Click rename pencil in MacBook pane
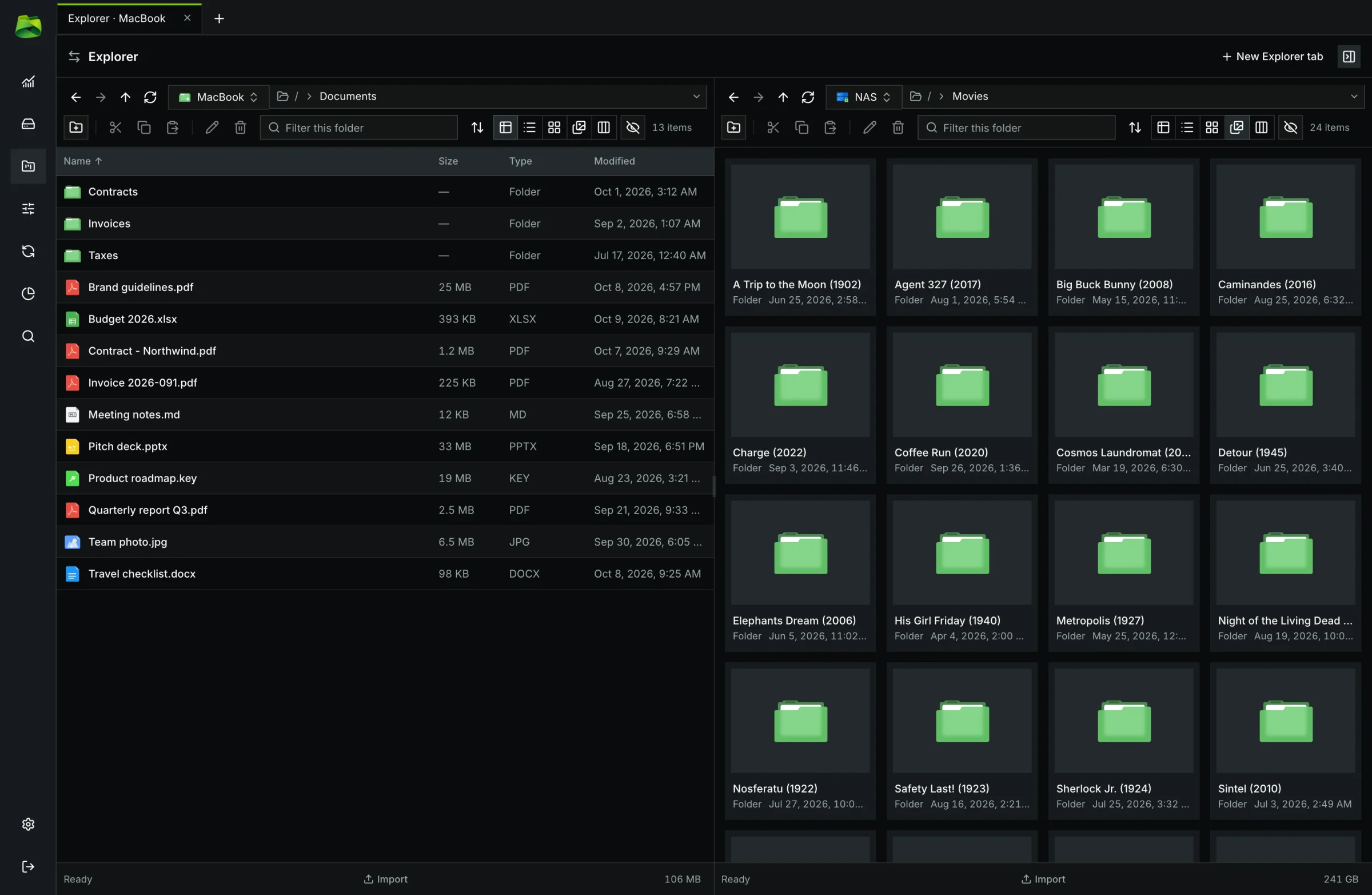Viewport: 1372px width, 895px height. (212, 128)
